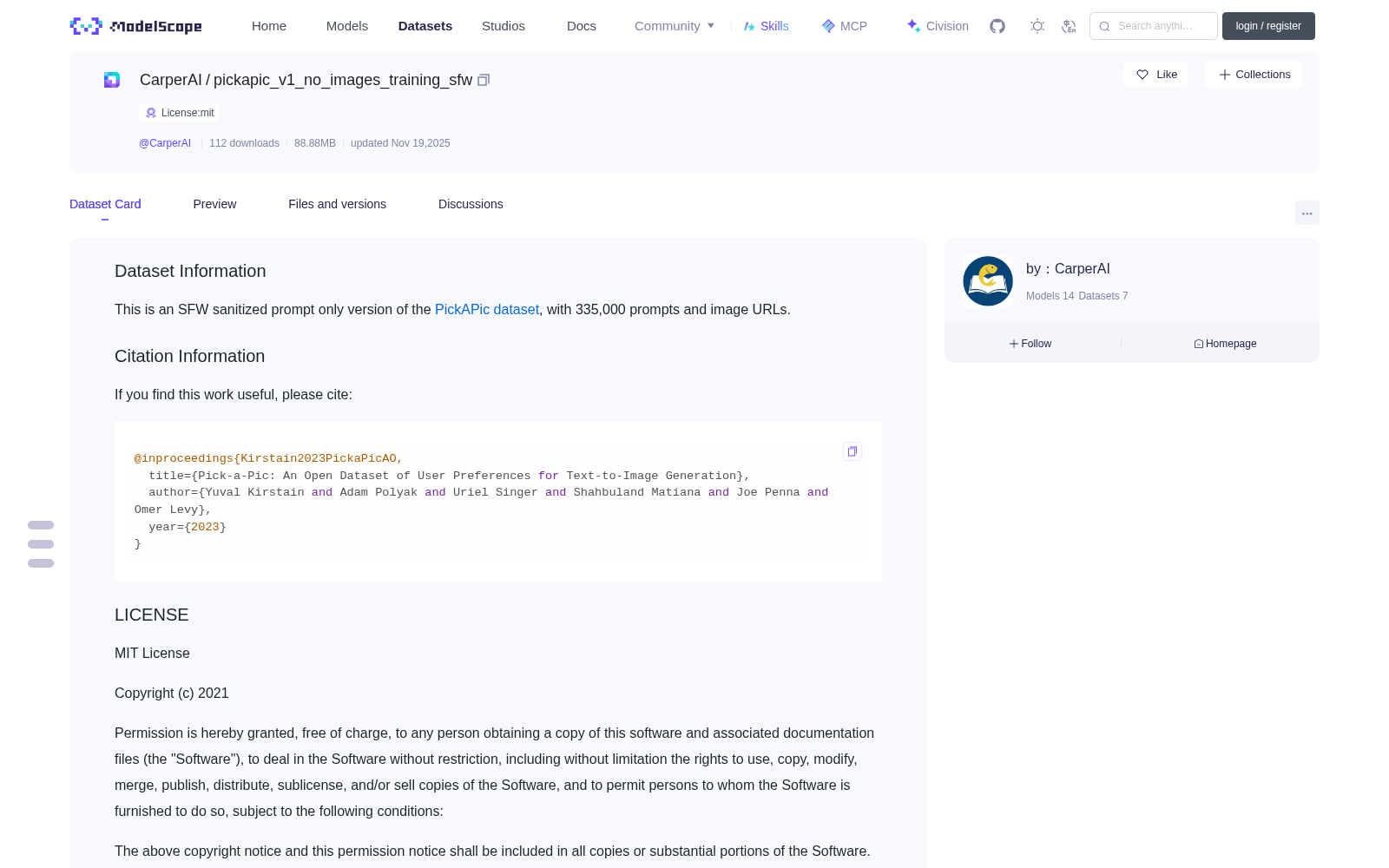1389x868 pixels.
Task: Click the 'LICENSE' heading
Action: coord(152,615)
